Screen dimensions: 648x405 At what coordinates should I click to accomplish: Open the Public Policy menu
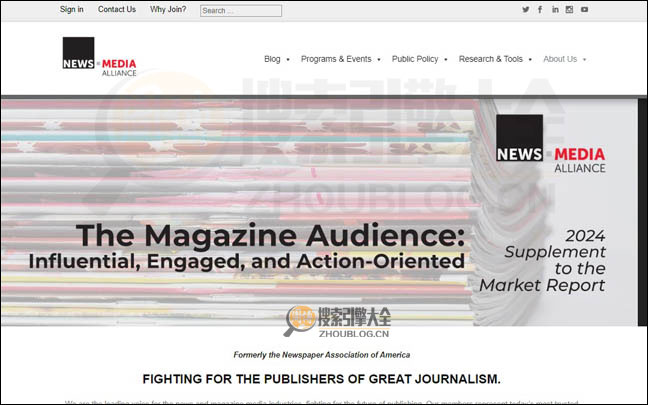415,59
